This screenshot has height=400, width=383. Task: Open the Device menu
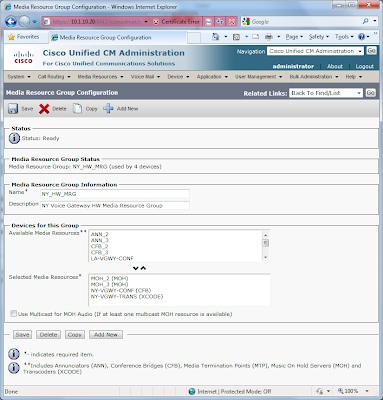click(178, 77)
